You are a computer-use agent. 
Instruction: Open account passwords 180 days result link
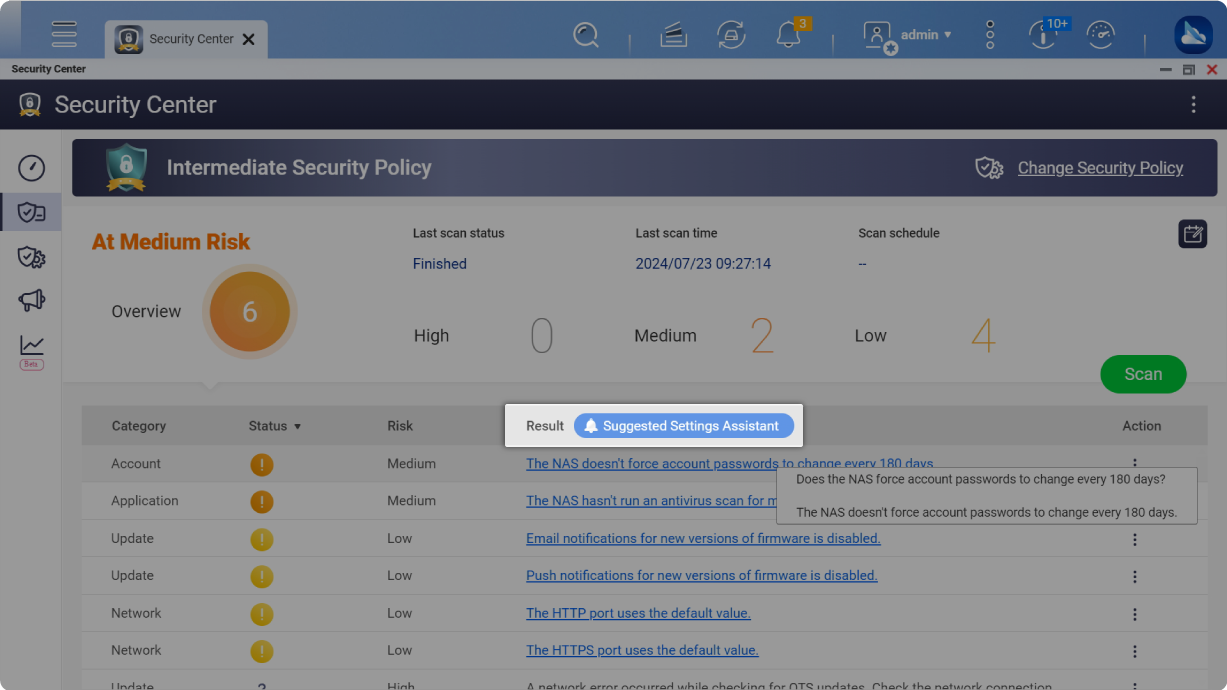coord(730,464)
